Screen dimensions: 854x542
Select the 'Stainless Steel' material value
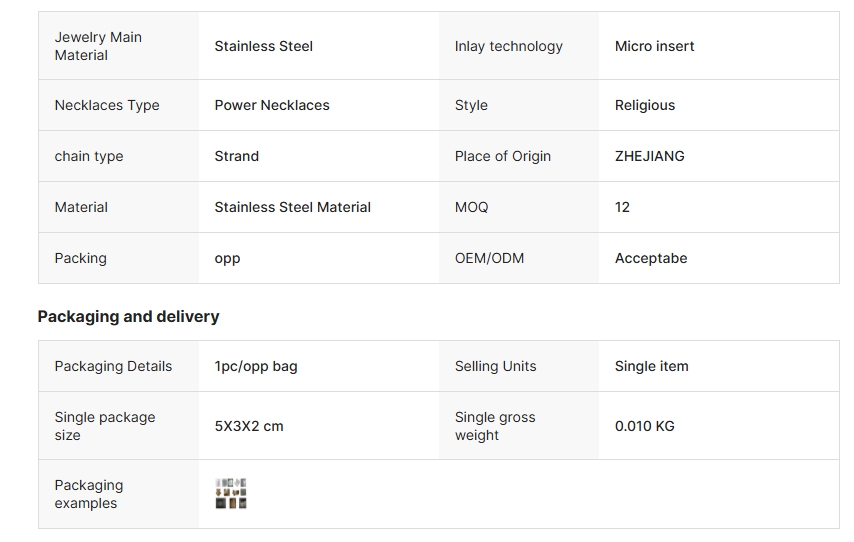pos(263,46)
